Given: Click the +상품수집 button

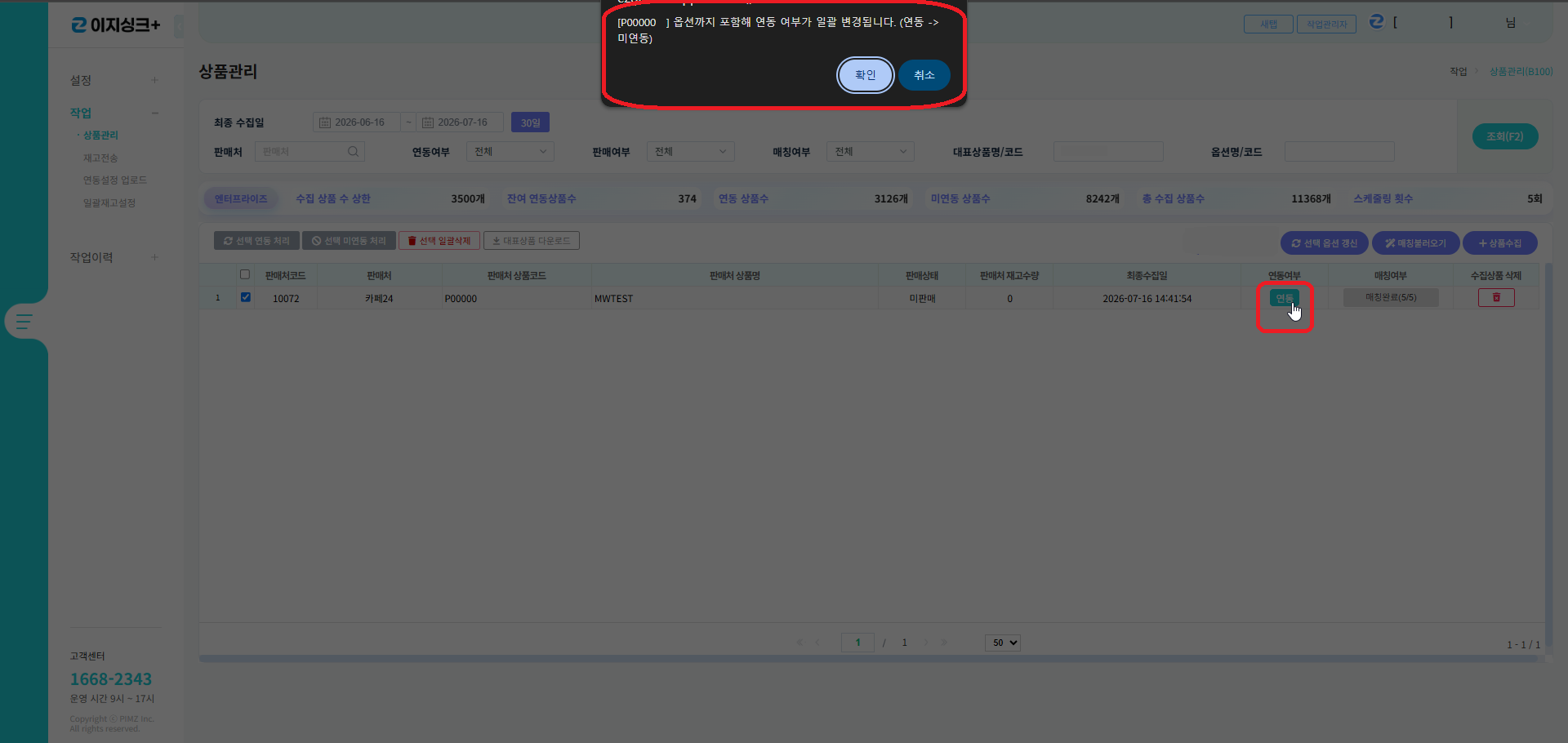Looking at the screenshot, I should (1499, 243).
